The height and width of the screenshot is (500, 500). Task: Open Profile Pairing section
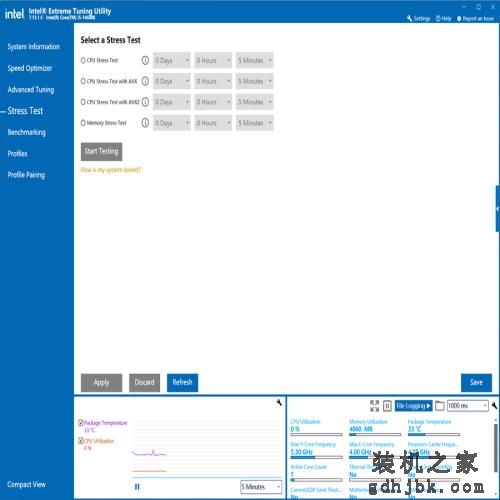26,175
